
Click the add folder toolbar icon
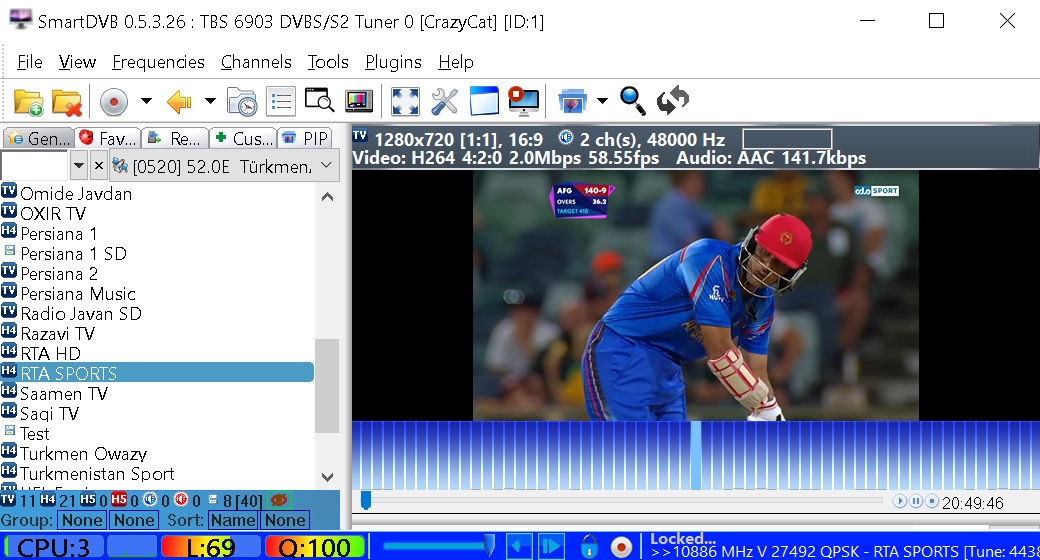pos(29,102)
